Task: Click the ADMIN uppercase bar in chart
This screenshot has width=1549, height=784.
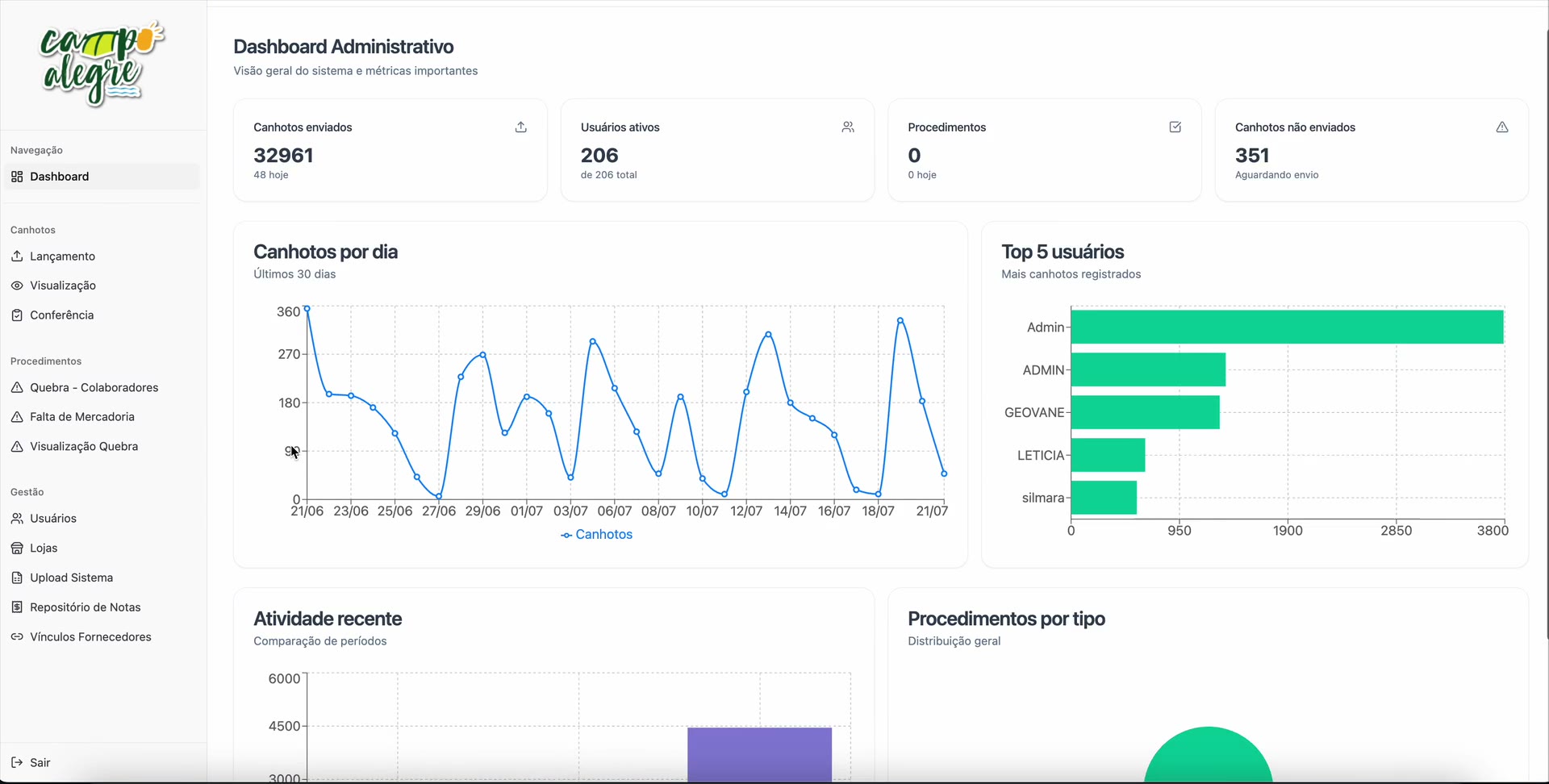Action: (1148, 369)
